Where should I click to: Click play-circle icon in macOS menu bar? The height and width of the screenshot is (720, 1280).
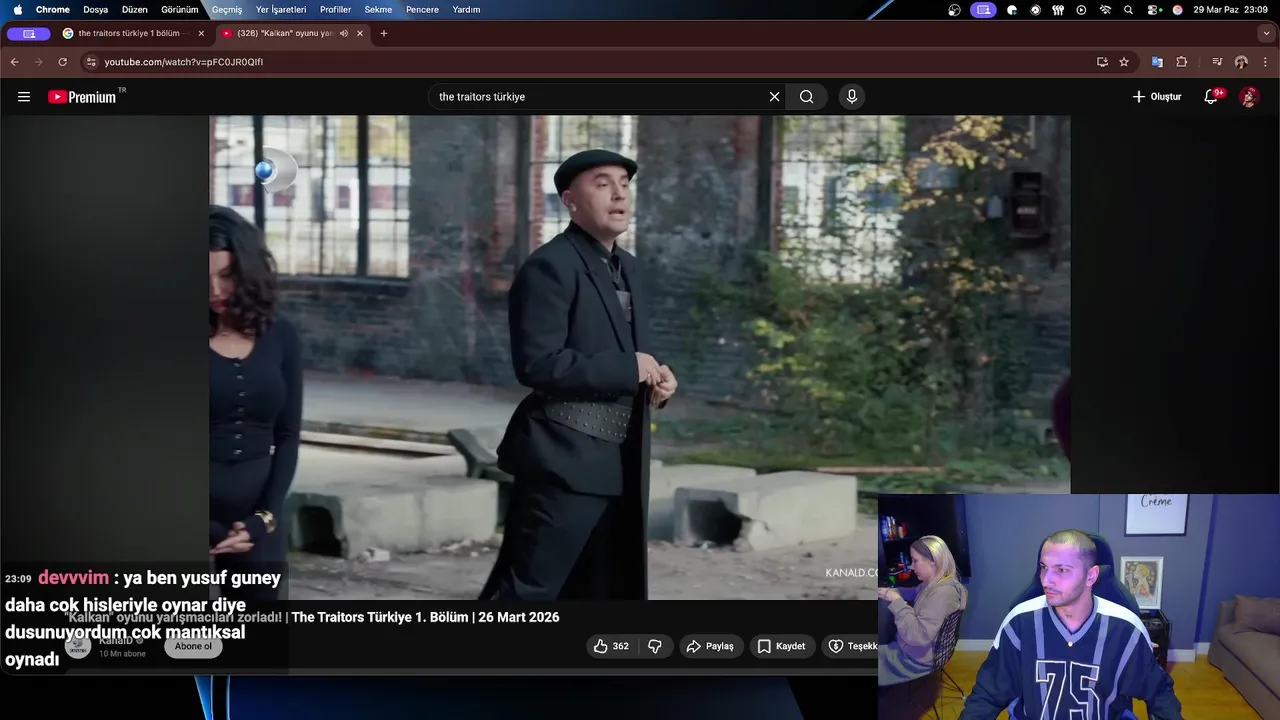tap(1081, 10)
